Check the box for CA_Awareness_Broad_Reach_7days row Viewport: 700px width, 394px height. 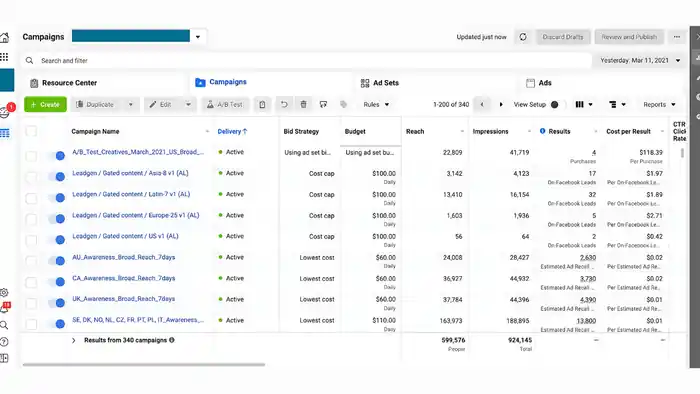click(31, 282)
